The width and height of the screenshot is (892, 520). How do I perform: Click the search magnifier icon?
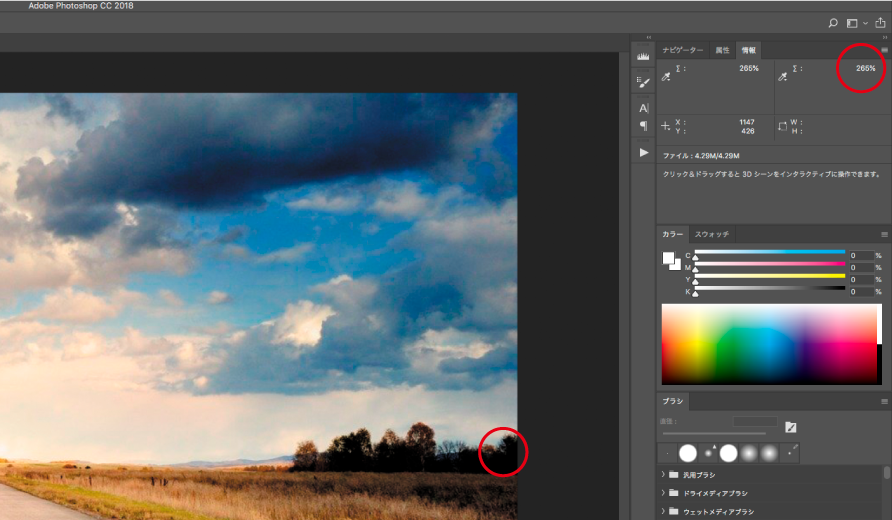[832, 23]
